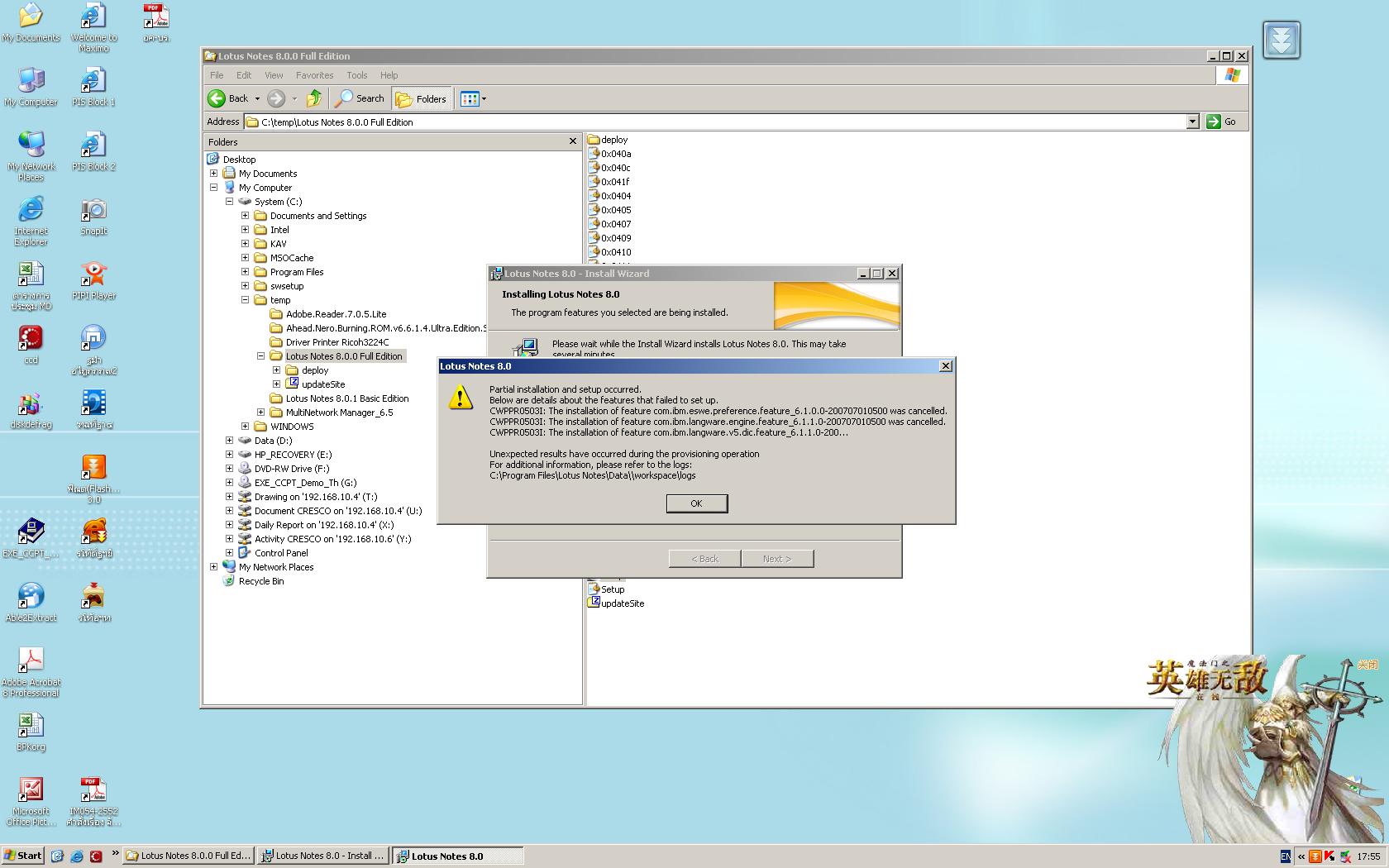Open the Edit menu
This screenshot has width=1389, height=868.
pyautogui.click(x=244, y=75)
